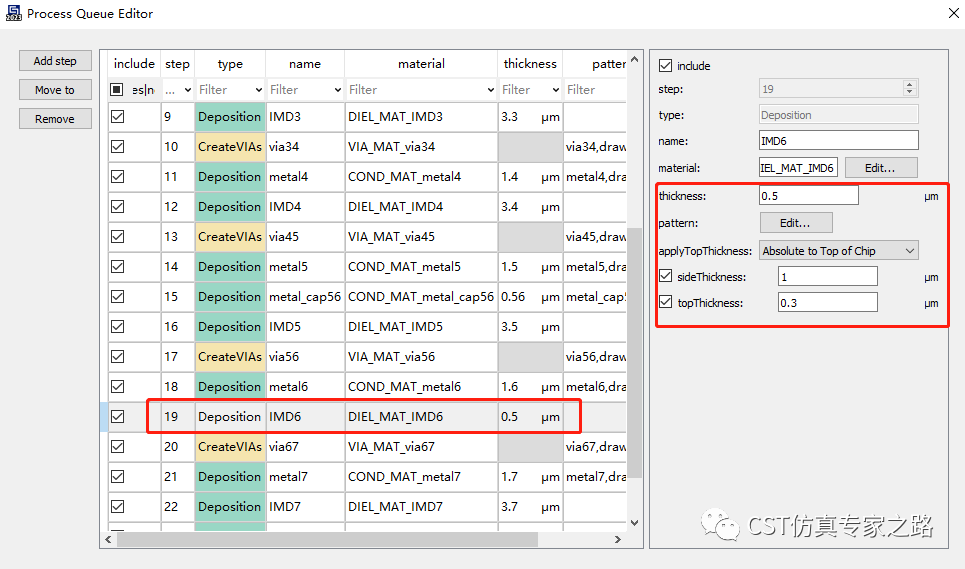
Task: Uncheck include for step 13 via45
Action: pos(118,236)
